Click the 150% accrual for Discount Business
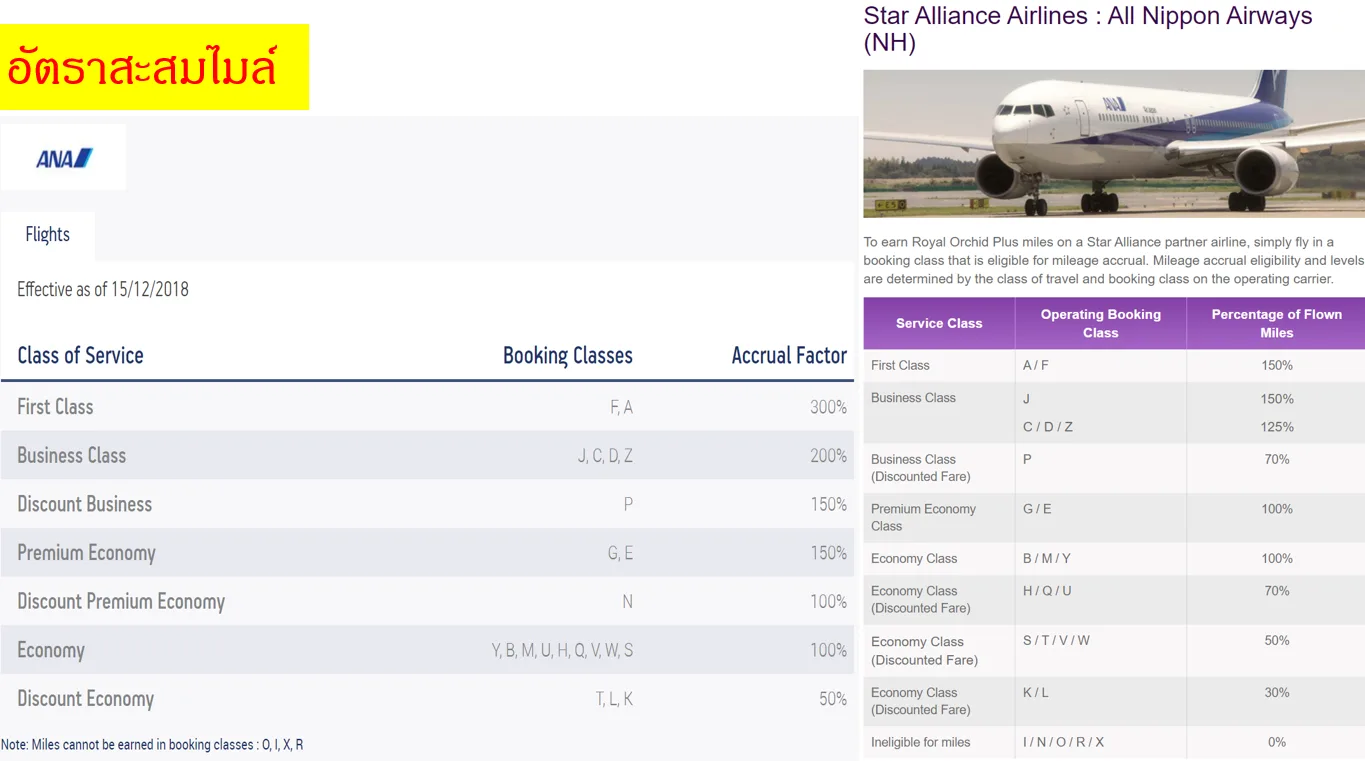 pos(828,504)
